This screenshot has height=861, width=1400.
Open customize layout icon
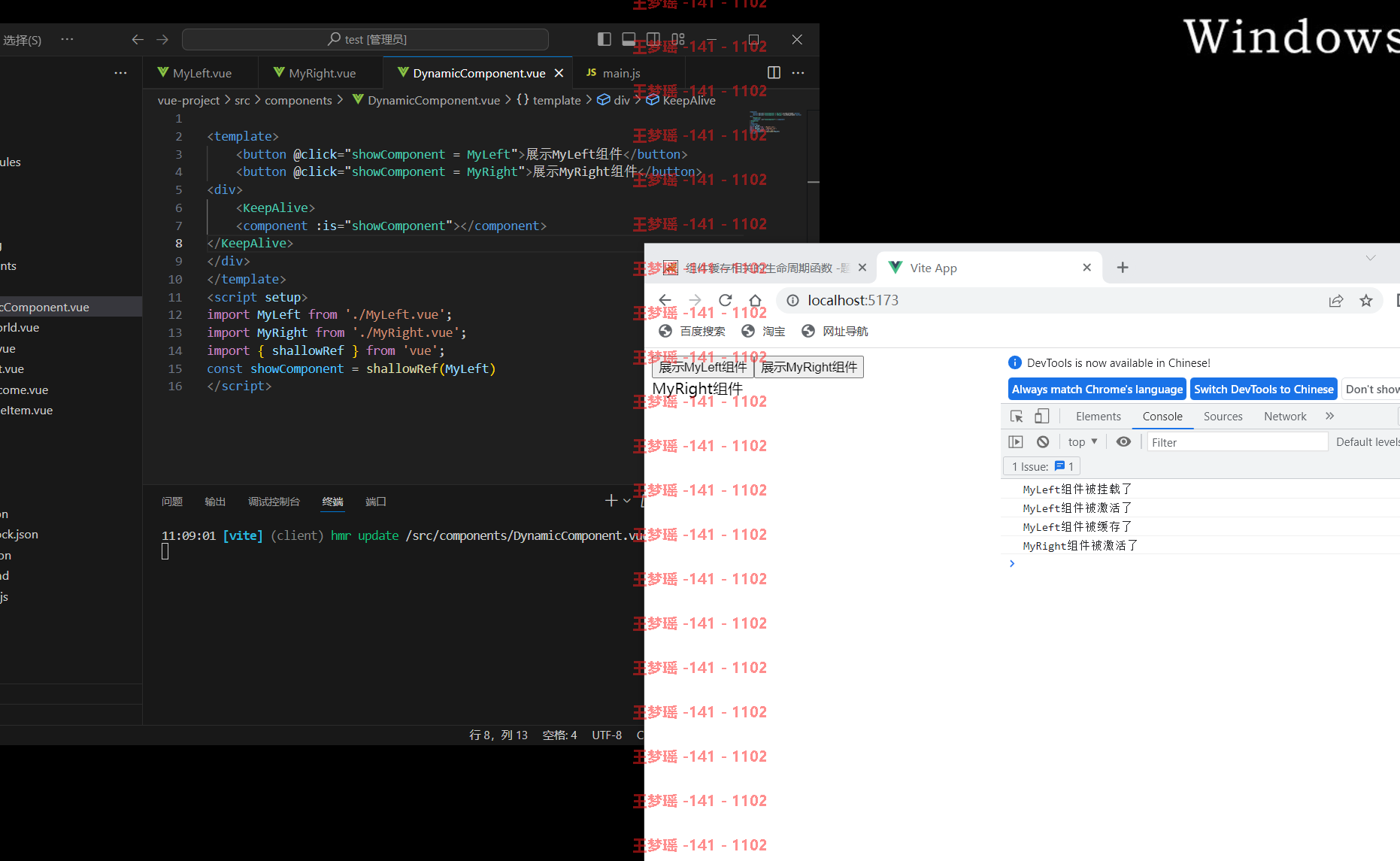678,39
